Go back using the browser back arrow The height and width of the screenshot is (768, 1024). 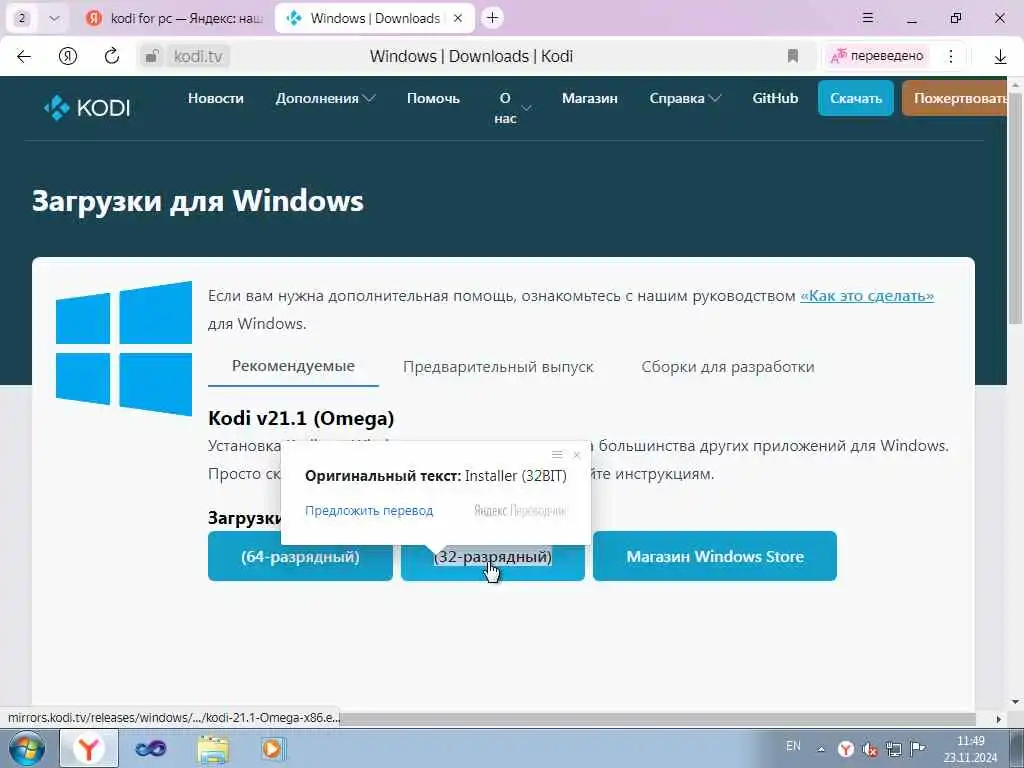[24, 56]
